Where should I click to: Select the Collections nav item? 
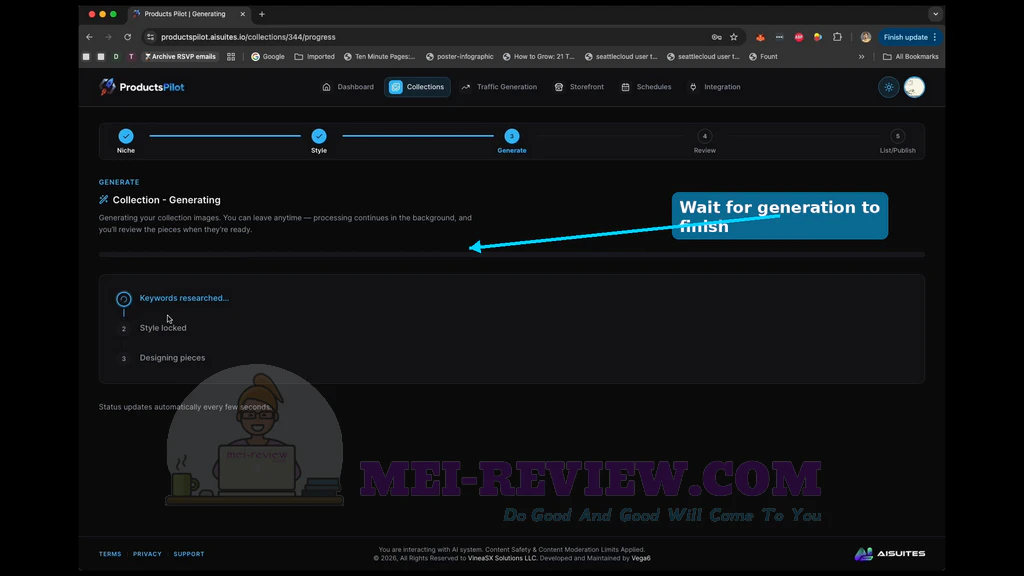pyautogui.click(x=417, y=87)
